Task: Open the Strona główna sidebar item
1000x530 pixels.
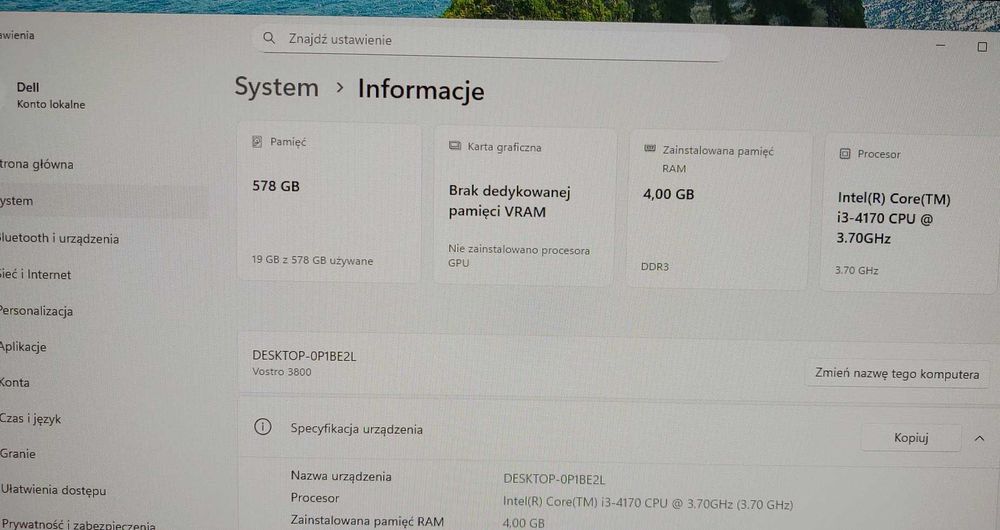Action: pos(36,165)
